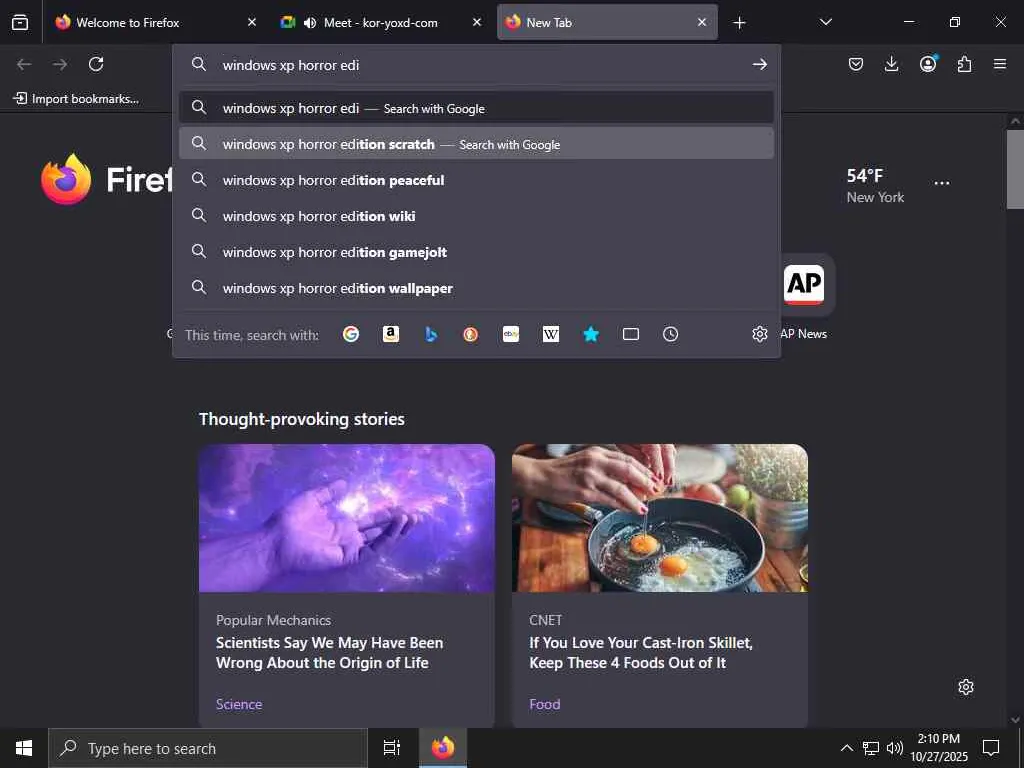Image resolution: width=1024 pixels, height=768 pixels.
Task: Choose suggestion 'horror edition gamejolt'
Action: (x=476, y=251)
